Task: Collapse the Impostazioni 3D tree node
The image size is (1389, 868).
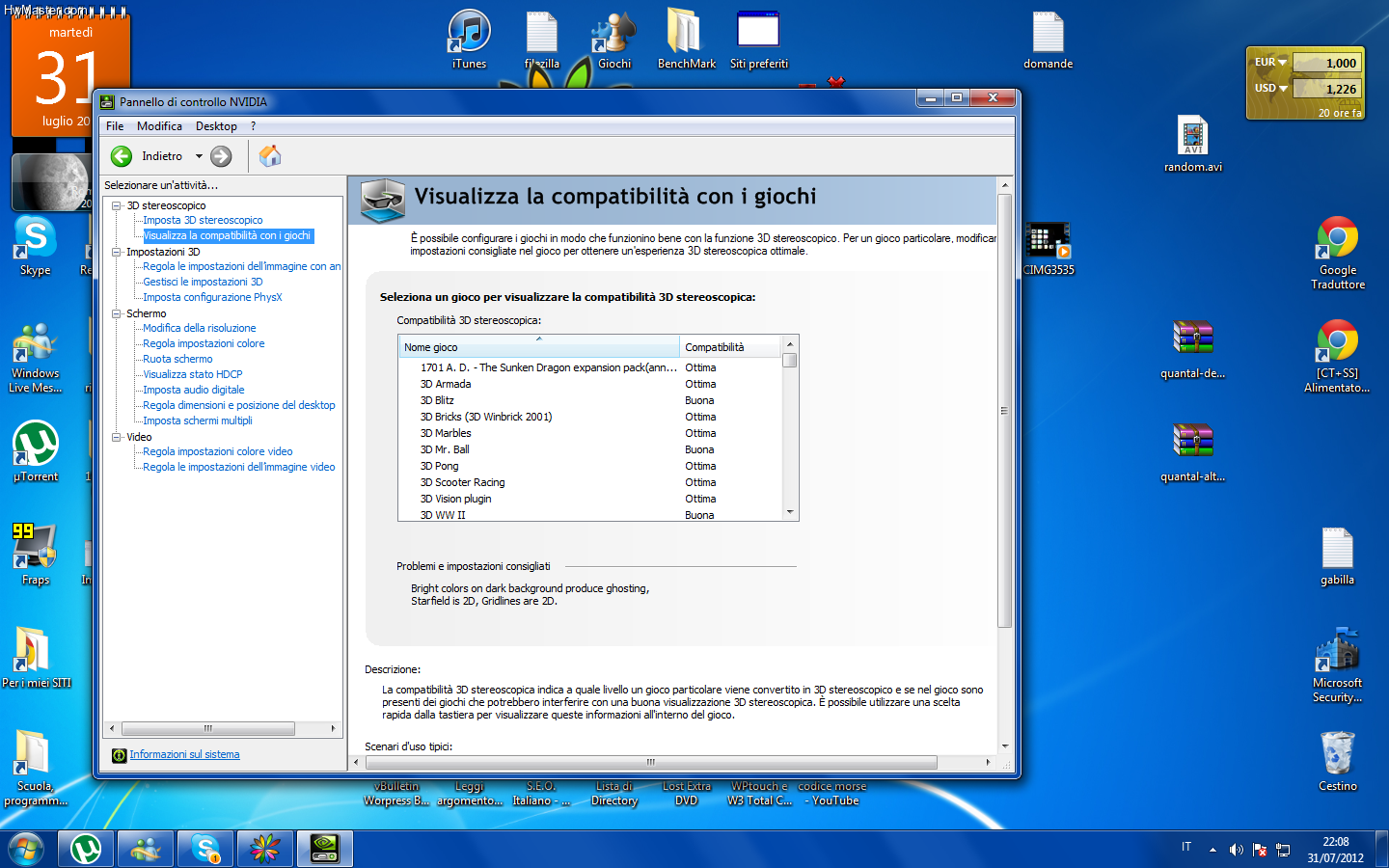Action: [x=117, y=252]
